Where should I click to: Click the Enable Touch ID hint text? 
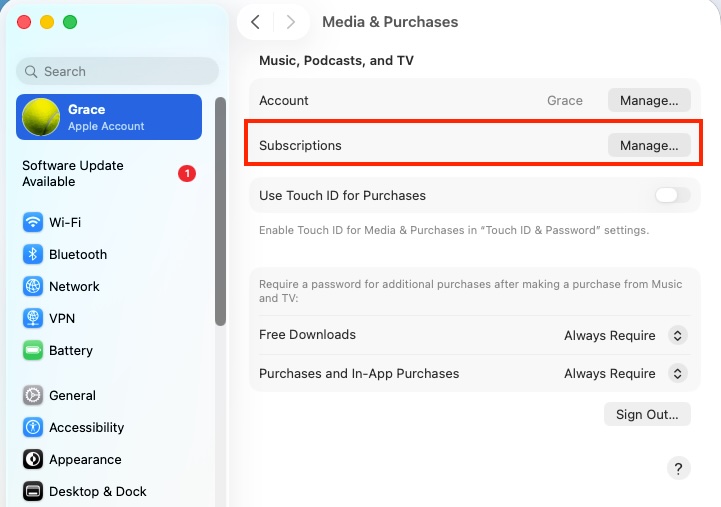(454, 230)
